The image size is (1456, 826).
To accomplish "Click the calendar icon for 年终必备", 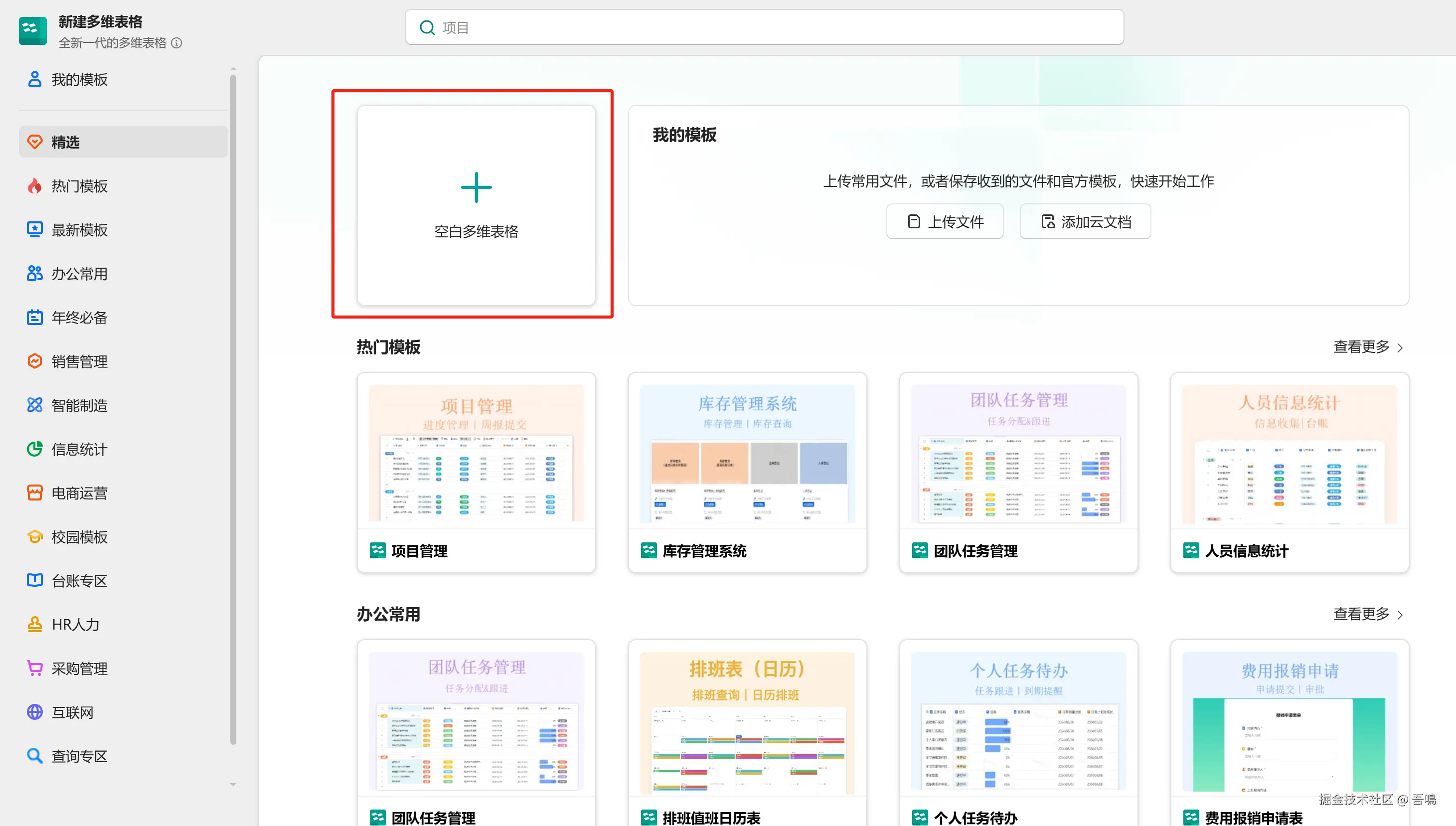I will 34,318.
